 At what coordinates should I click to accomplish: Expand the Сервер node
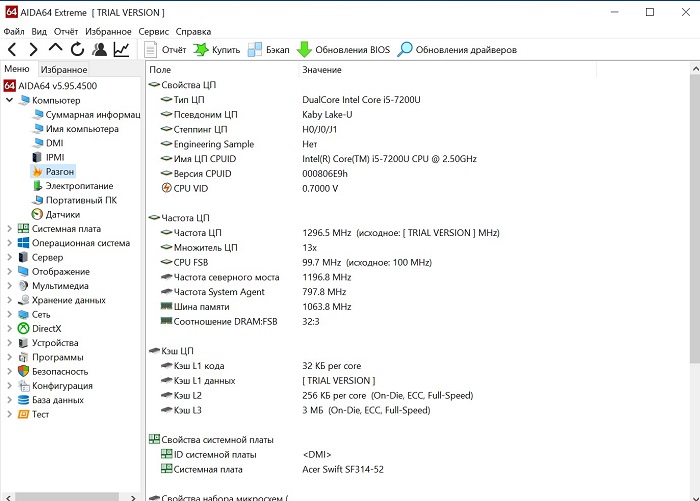(x=9, y=257)
